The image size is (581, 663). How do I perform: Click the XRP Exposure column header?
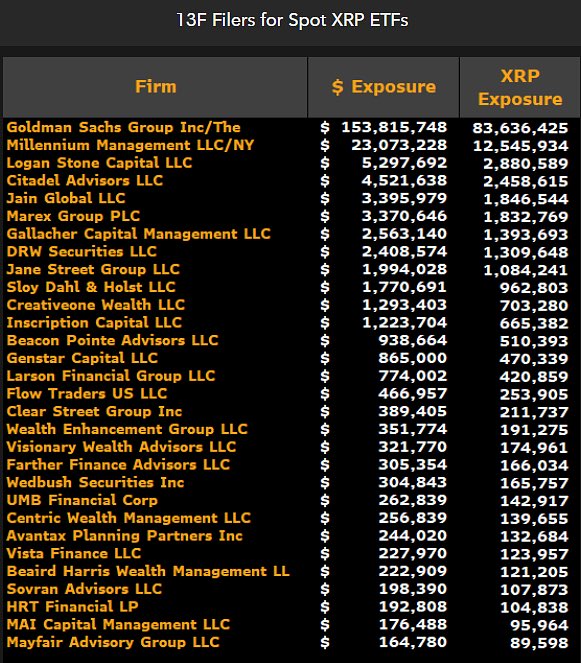pyautogui.click(x=520, y=87)
